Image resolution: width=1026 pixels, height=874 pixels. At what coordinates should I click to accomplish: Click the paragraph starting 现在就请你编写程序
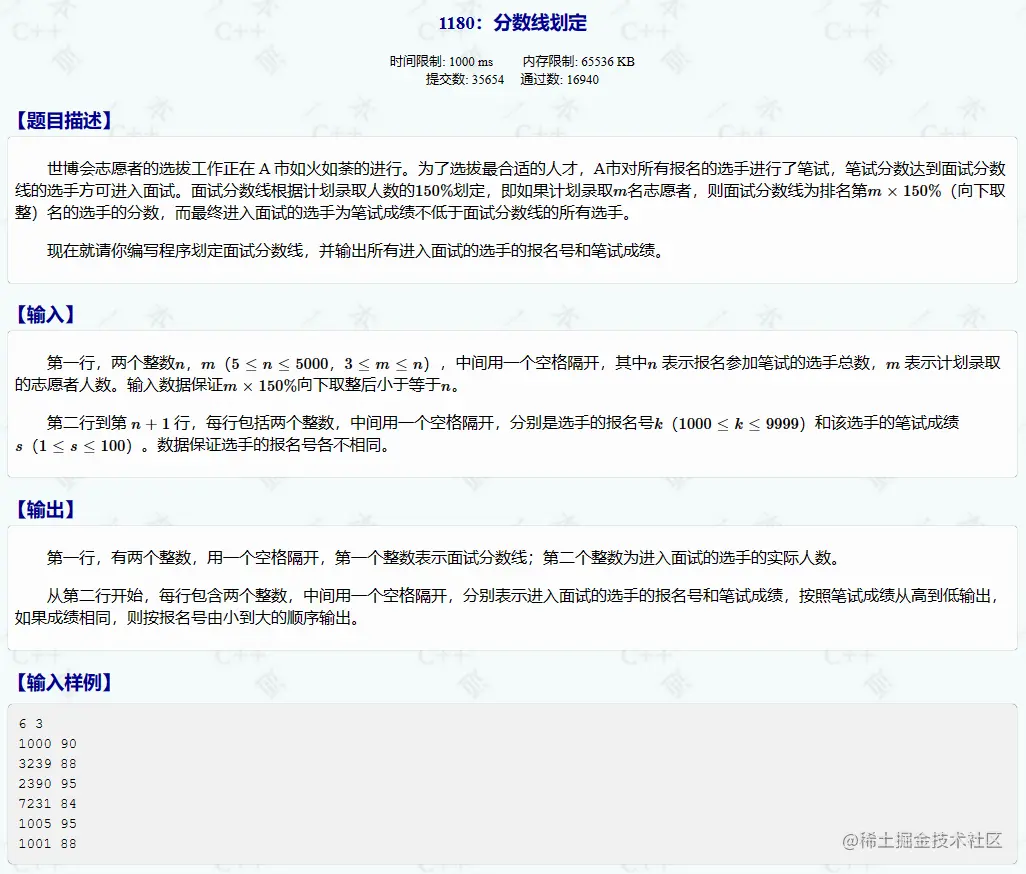pos(357,251)
